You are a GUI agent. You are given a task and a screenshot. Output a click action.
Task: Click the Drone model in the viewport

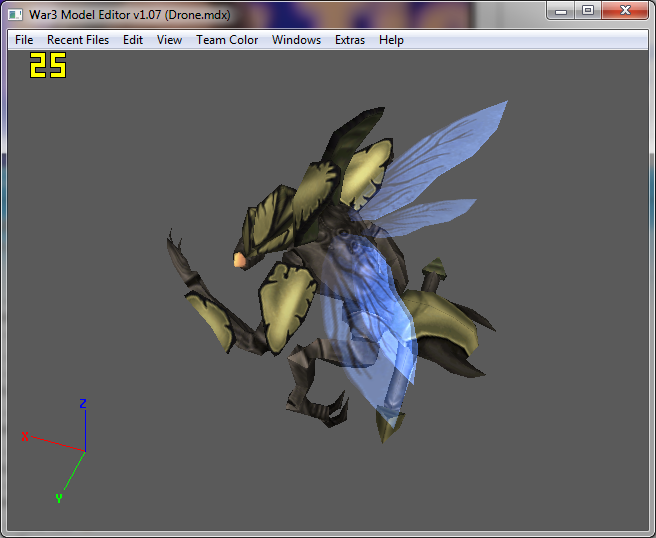(x=335, y=272)
